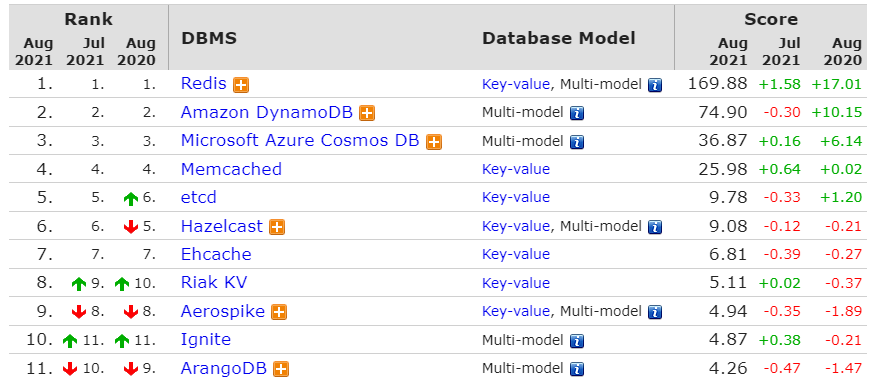Click the plus icon next to Amazon DynamoDB
The image size is (871, 381).
(x=367, y=113)
